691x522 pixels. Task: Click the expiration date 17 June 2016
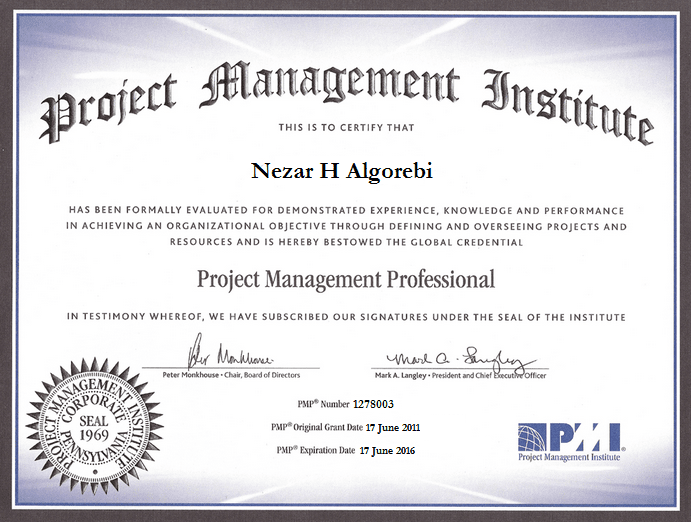pos(387,450)
